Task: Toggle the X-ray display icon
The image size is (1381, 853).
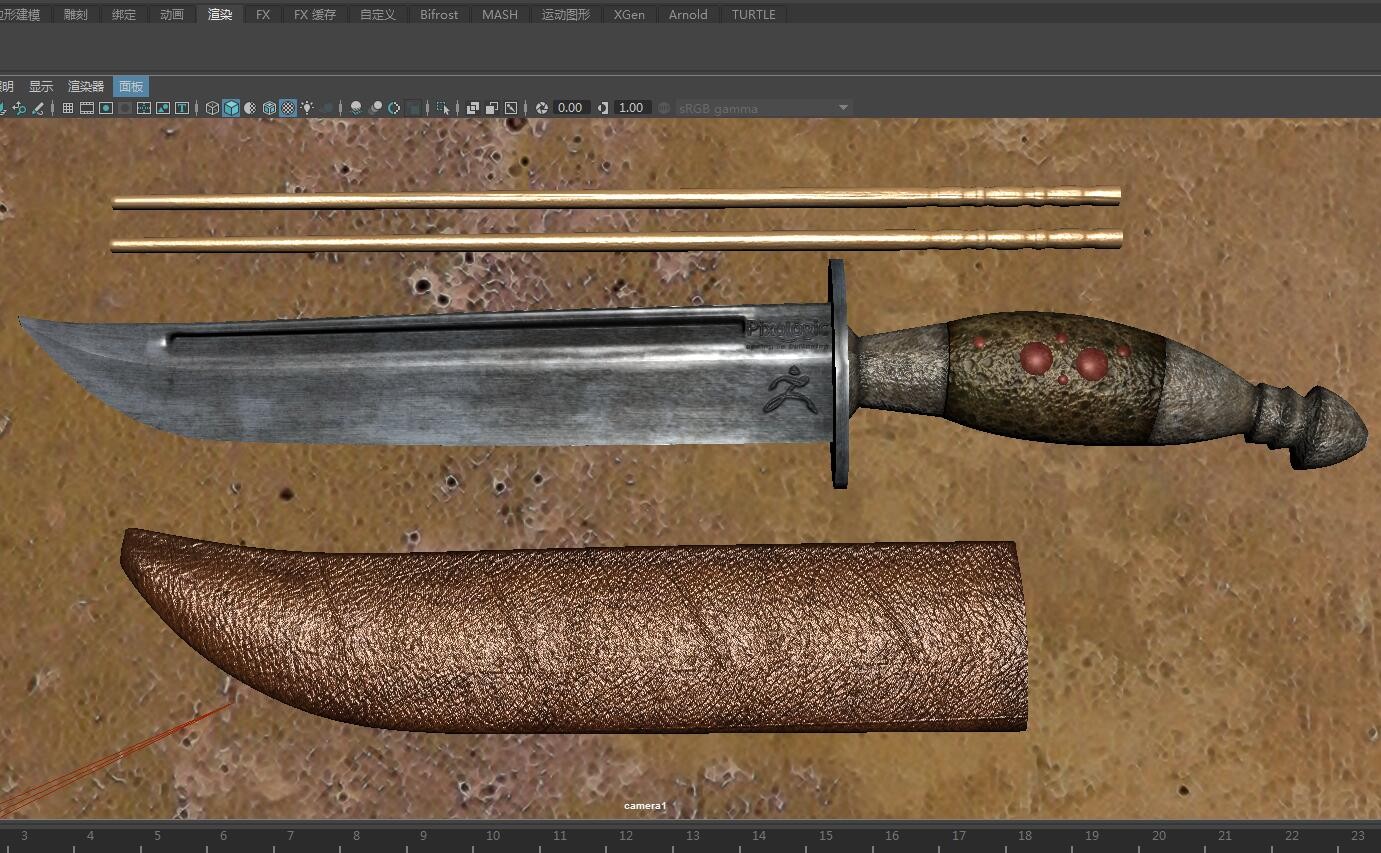Action: [x=472, y=108]
